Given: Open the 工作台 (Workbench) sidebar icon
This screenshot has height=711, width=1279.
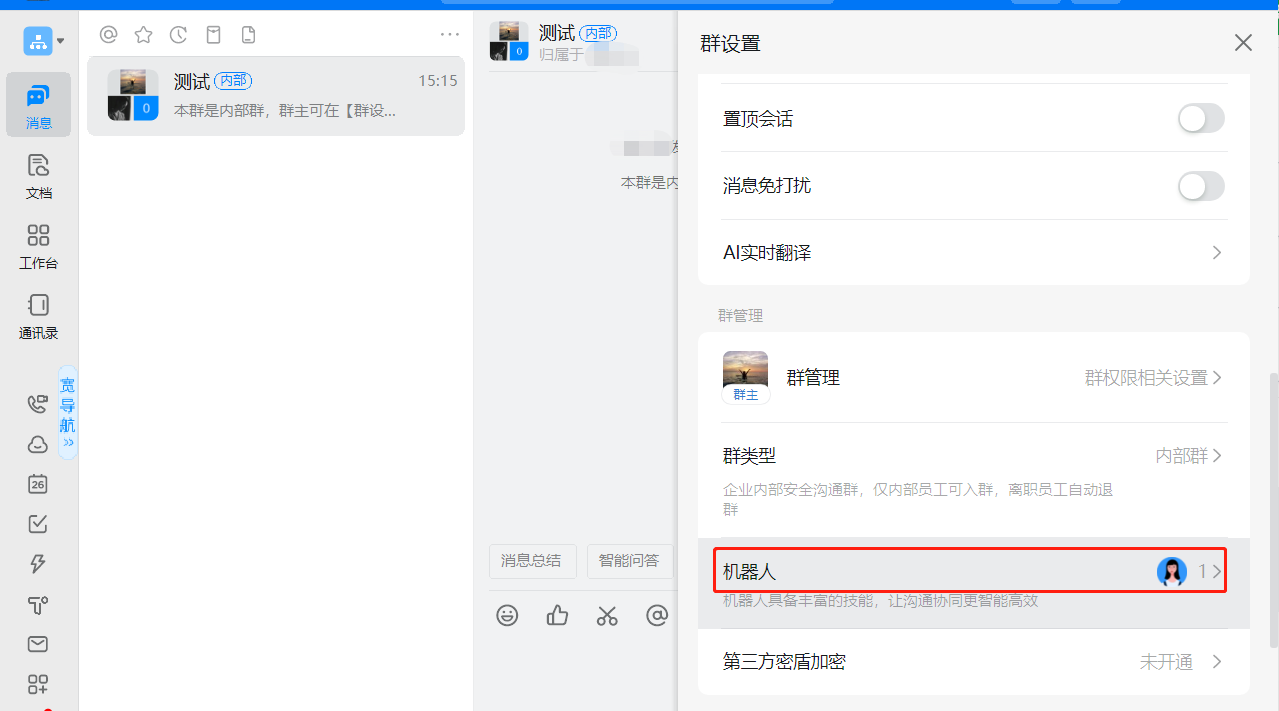Looking at the screenshot, I should (x=38, y=245).
